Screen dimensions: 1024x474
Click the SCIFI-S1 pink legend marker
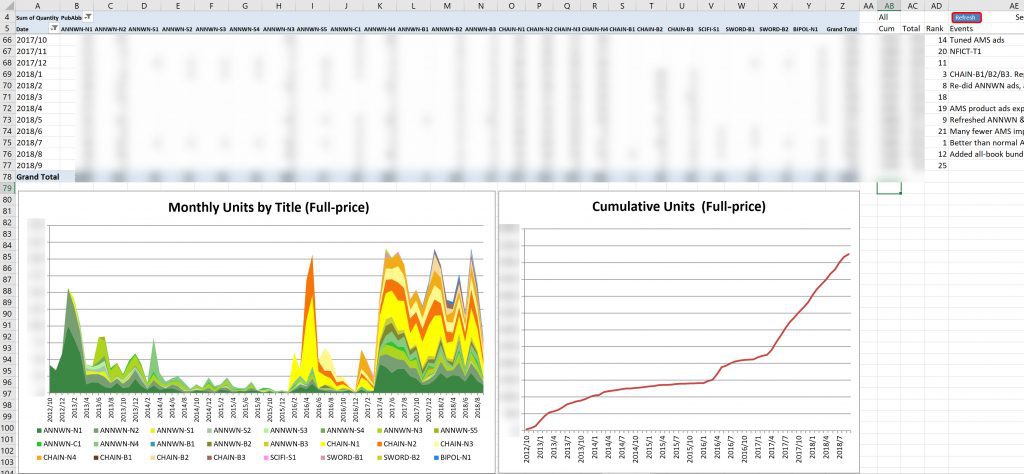tap(264, 456)
